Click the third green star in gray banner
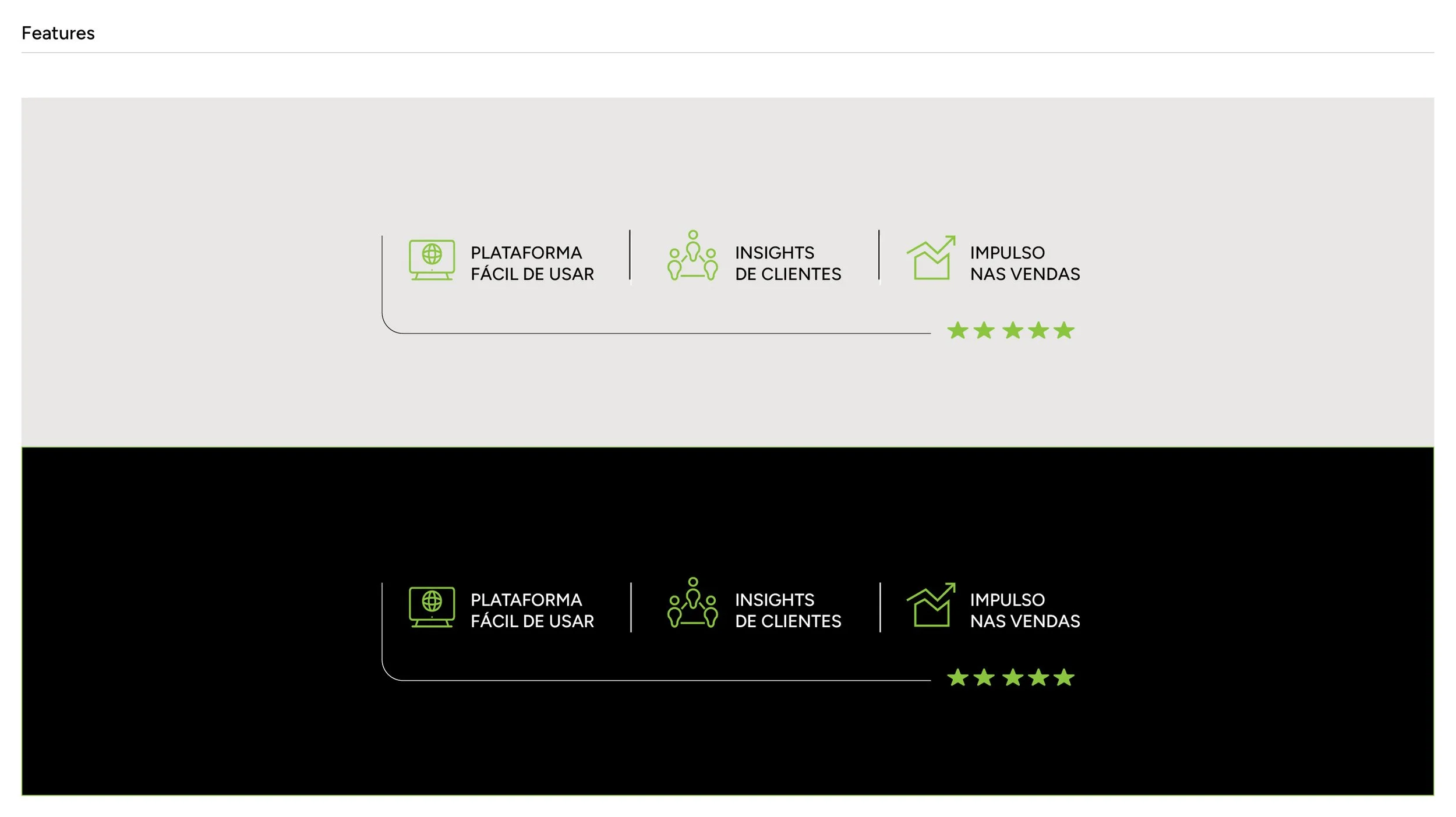 click(x=1013, y=331)
